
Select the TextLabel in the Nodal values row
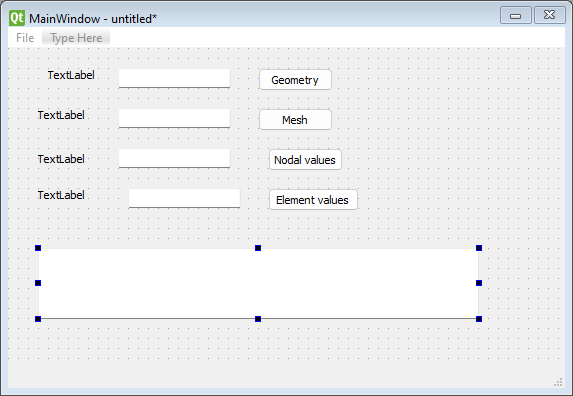61,159
